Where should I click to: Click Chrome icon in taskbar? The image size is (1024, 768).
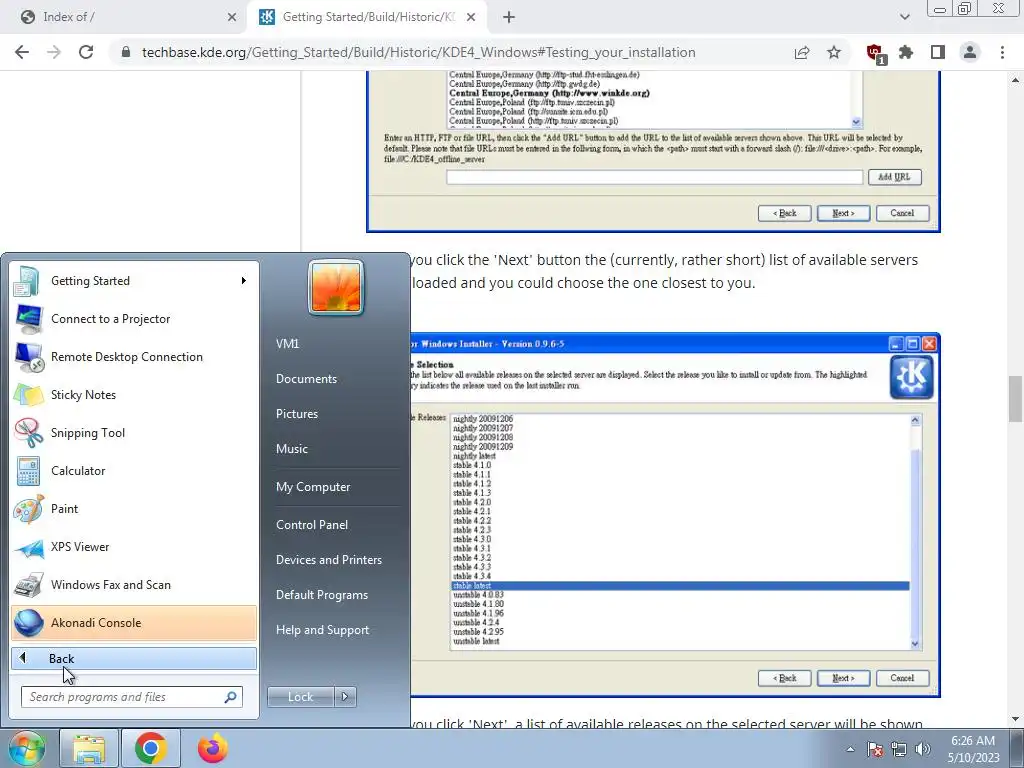151,748
